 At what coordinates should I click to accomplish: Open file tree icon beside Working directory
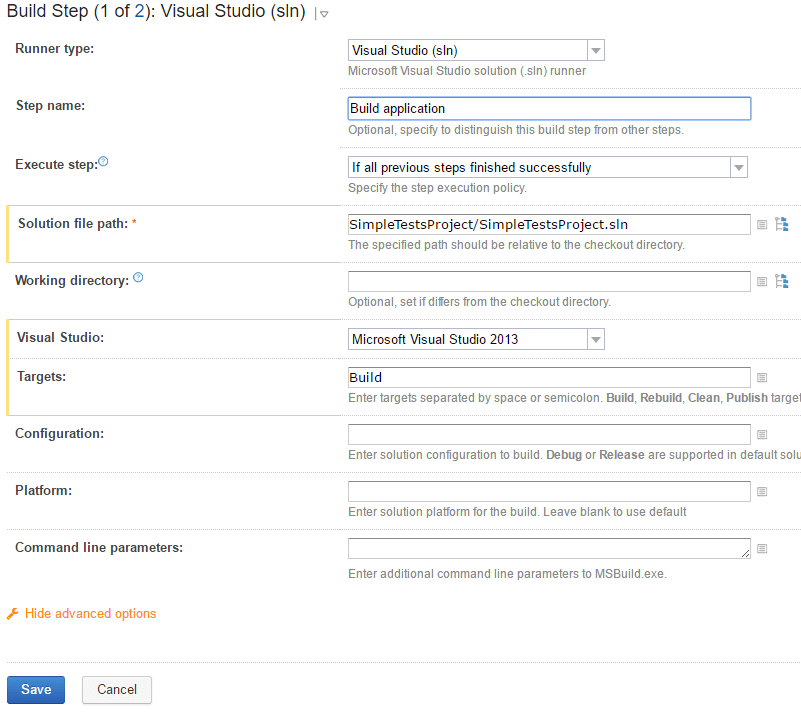pyautogui.click(x=782, y=281)
